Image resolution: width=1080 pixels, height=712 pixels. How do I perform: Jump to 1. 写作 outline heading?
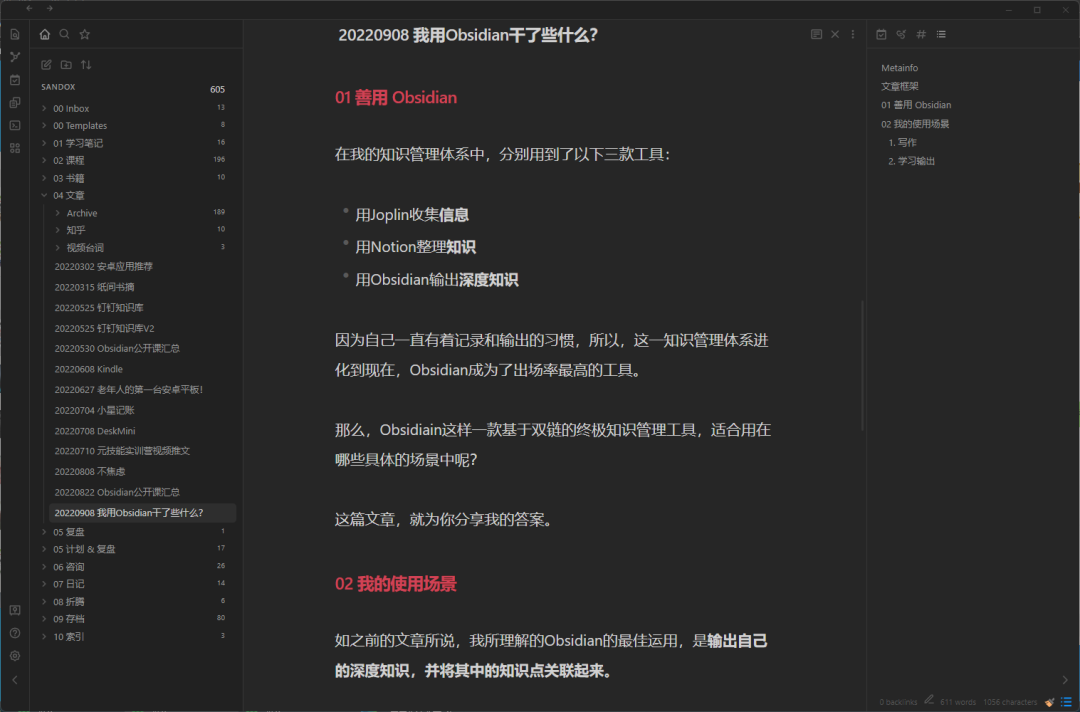pyautogui.click(x=902, y=143)
